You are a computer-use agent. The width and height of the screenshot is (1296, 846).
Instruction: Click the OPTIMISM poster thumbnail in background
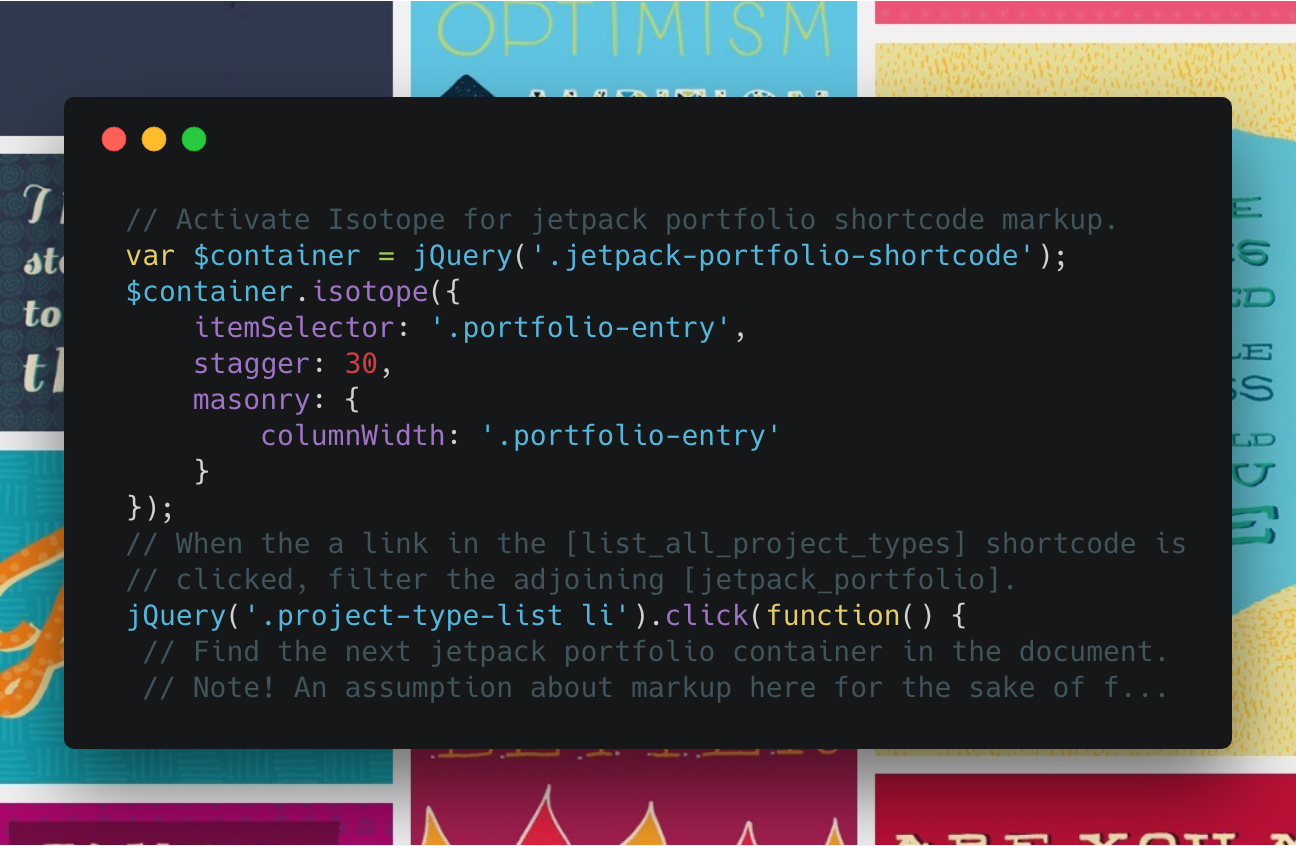pyautogui.click(x=634, y=48)
